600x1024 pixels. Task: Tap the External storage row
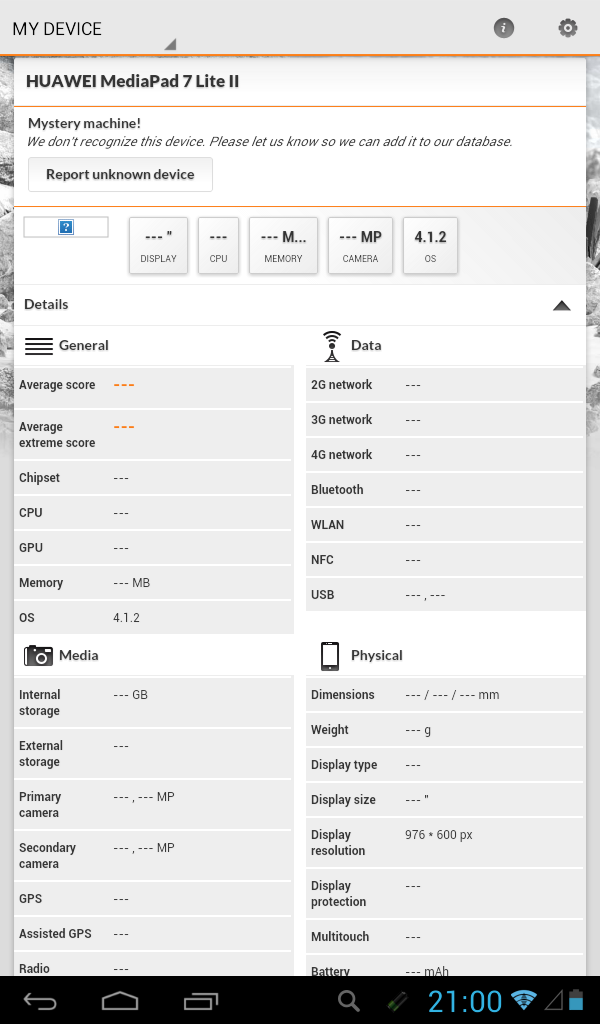[x=153, y=754]
